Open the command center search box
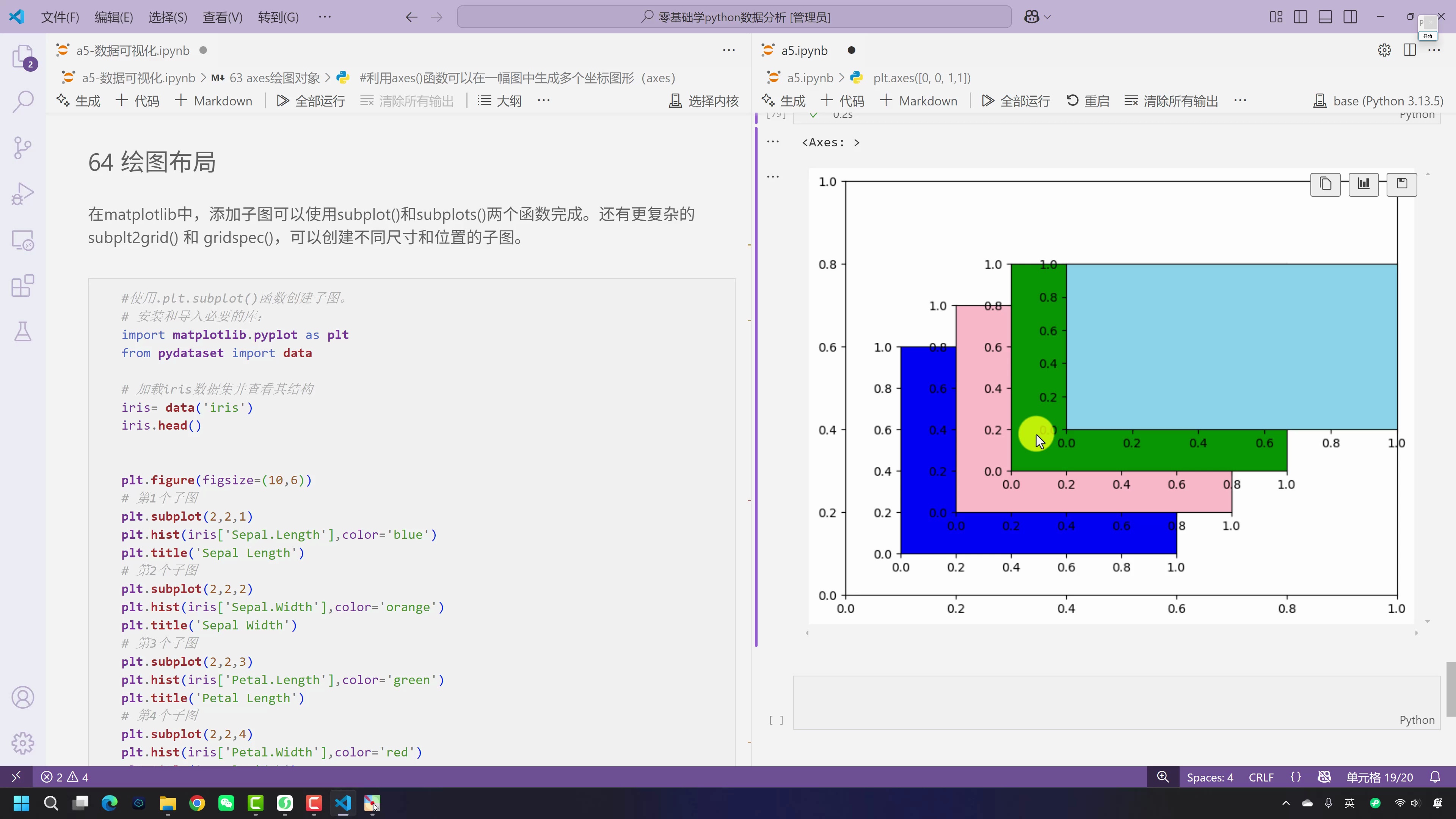This screenshot has width=1456, height=819. pyautogui.click(x=734, y=17)
